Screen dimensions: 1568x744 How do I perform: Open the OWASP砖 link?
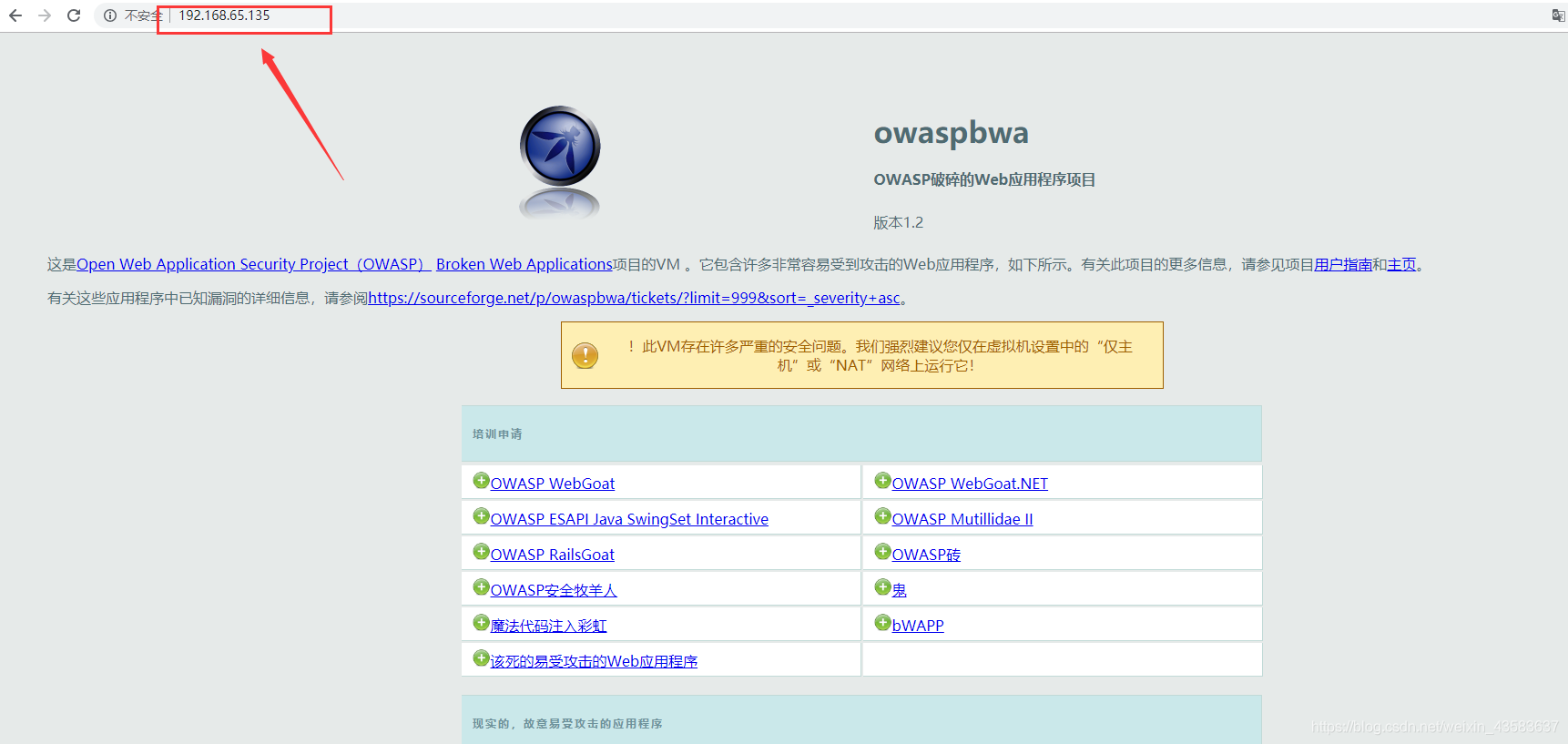pyautogui.click(x=926, y=555)
